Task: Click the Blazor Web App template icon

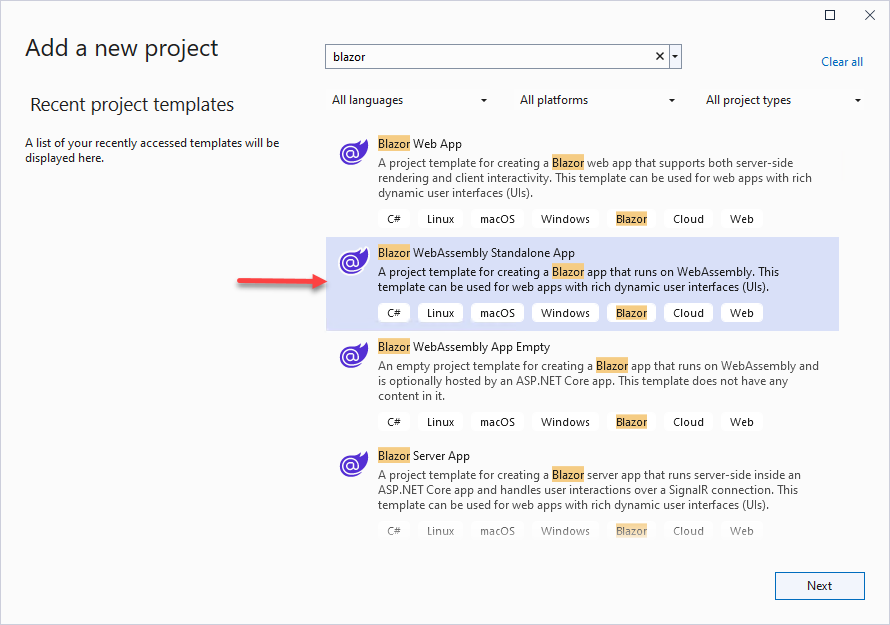Action: 352,153
